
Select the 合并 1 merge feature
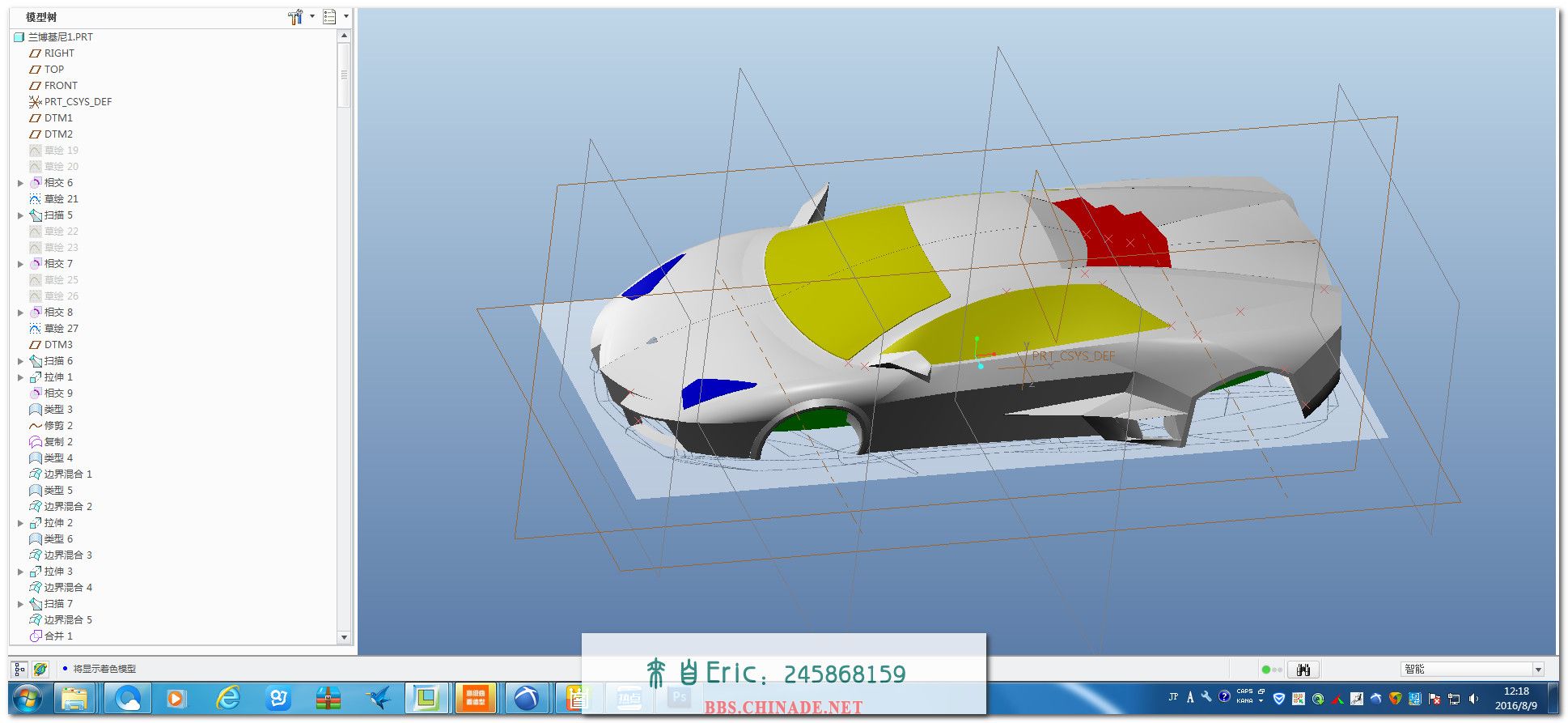tap(58, 636)
